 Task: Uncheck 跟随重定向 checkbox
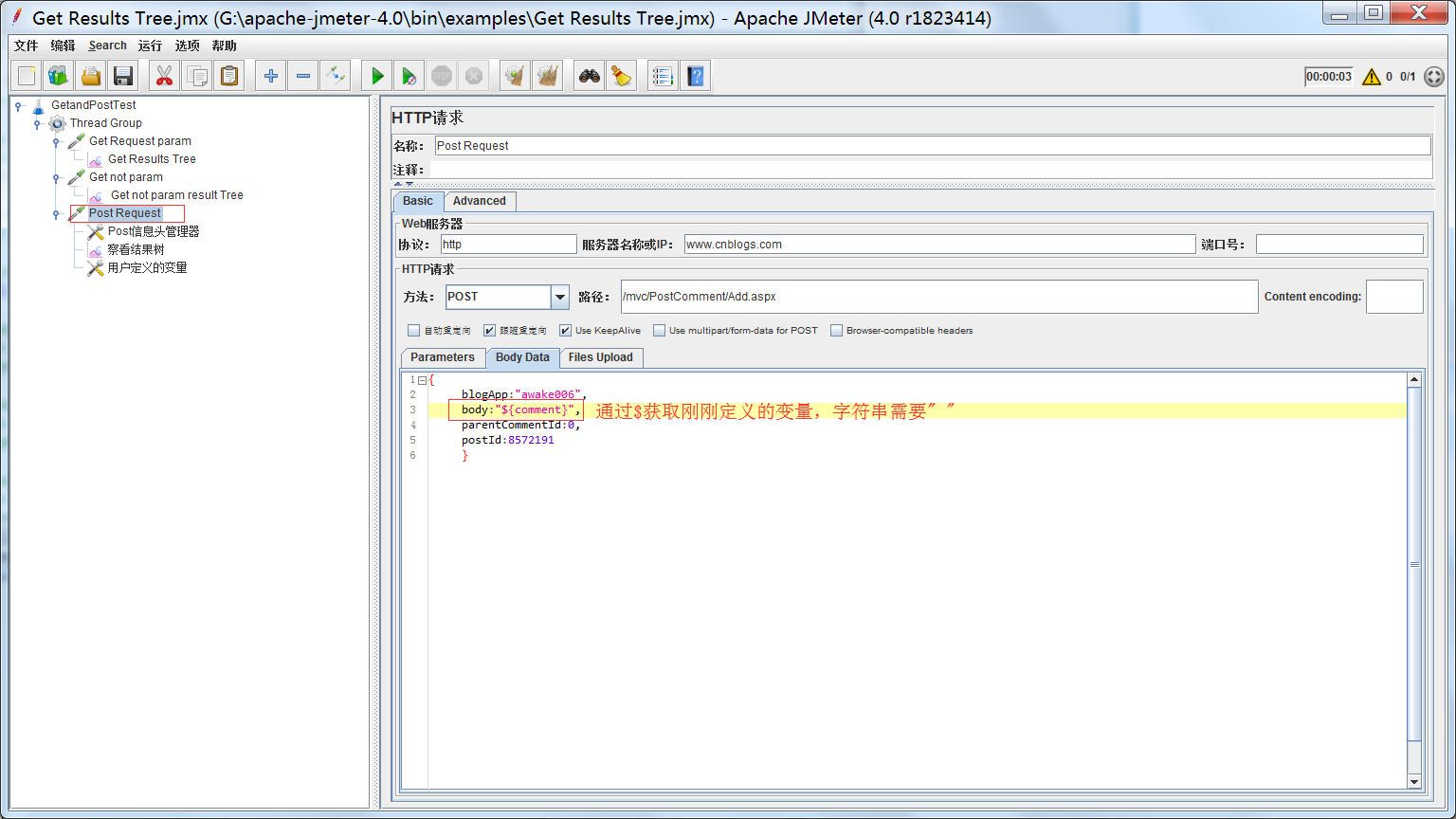click(x=489, y=331)
